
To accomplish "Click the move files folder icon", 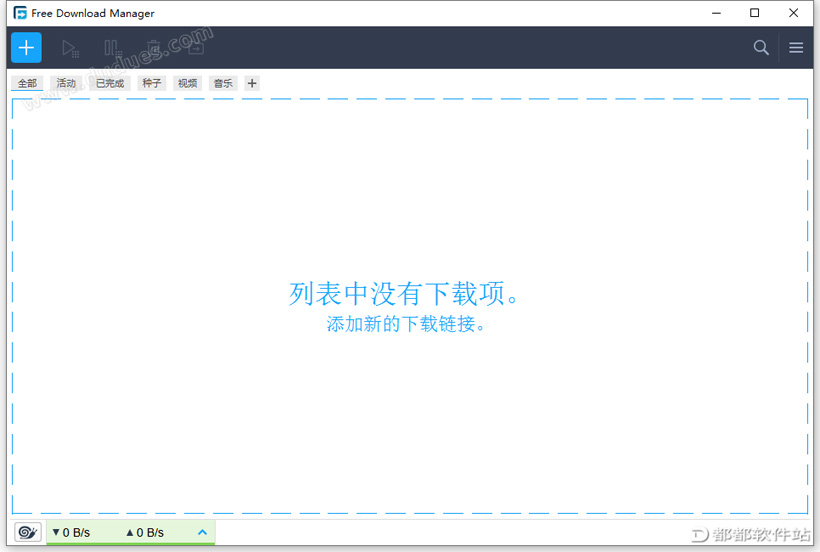I will click(x=196, y=48).
